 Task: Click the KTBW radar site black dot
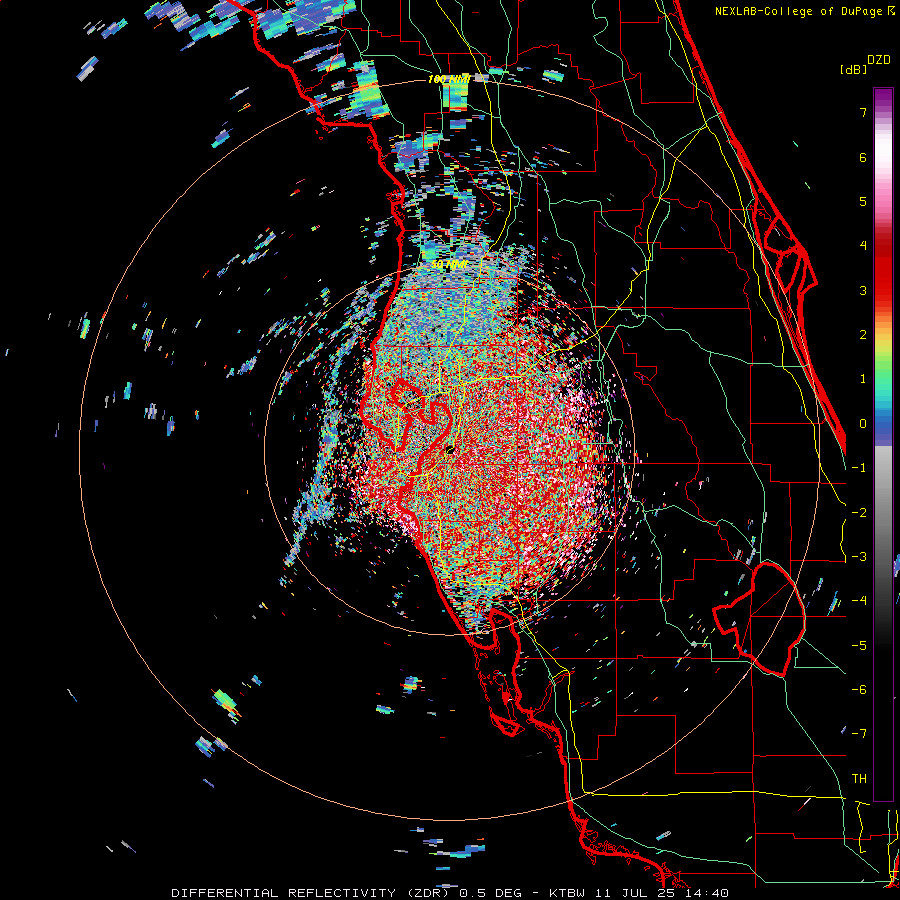(x=450, y=450)
